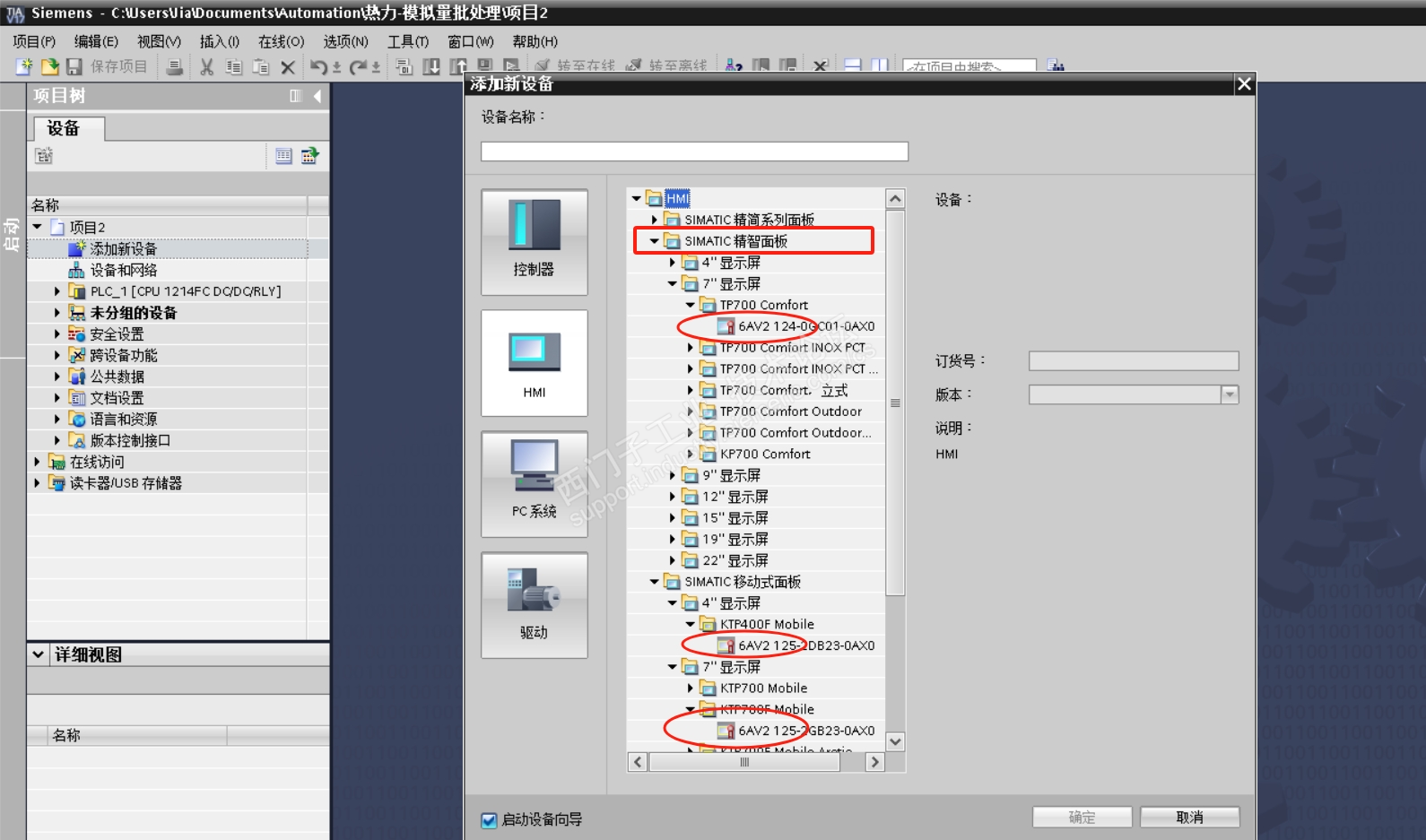Click the copy toolbar icon
The width and height of the screenshot is (1426, 840).
(234, 66)
